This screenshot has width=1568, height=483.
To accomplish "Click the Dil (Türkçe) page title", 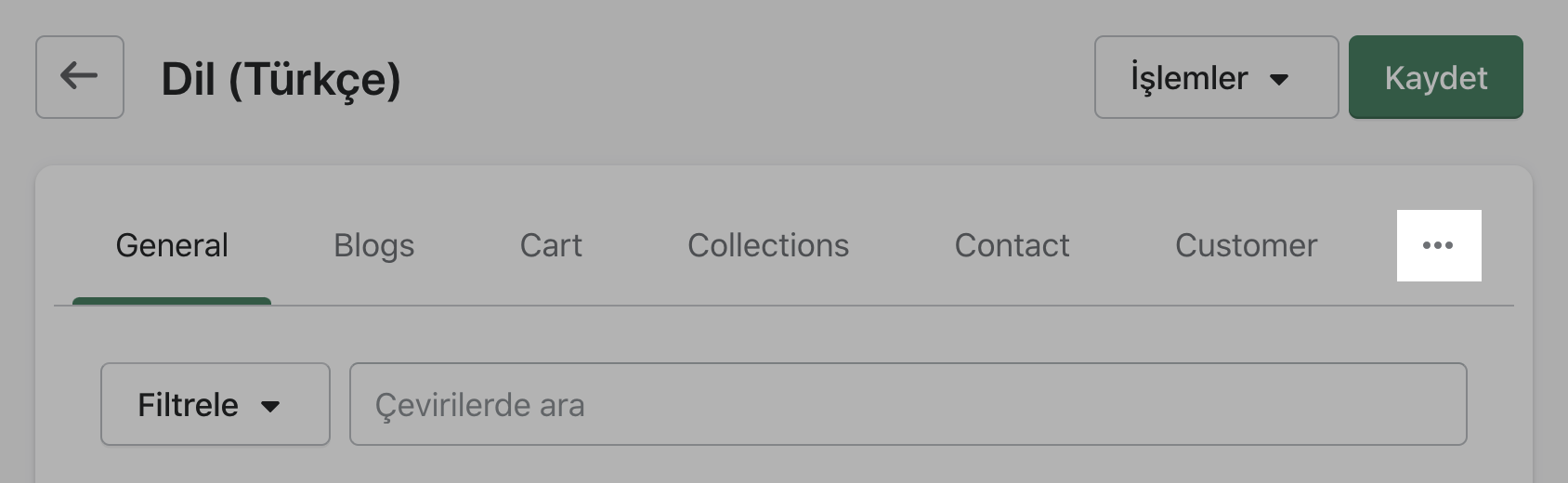I will pos(281,78).
